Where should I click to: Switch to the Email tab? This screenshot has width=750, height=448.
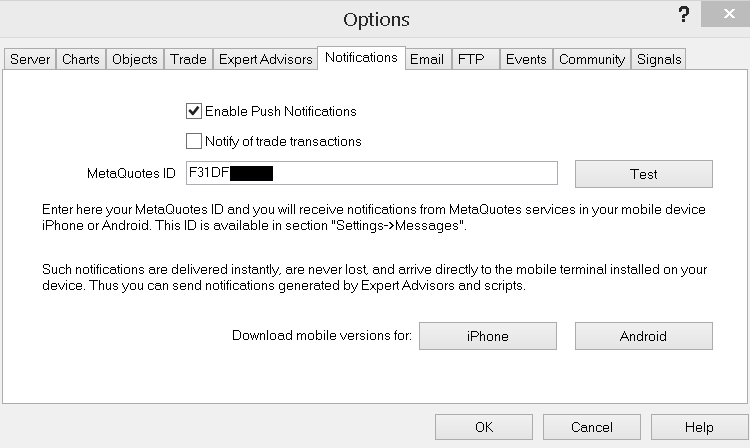tap(427, 59)
